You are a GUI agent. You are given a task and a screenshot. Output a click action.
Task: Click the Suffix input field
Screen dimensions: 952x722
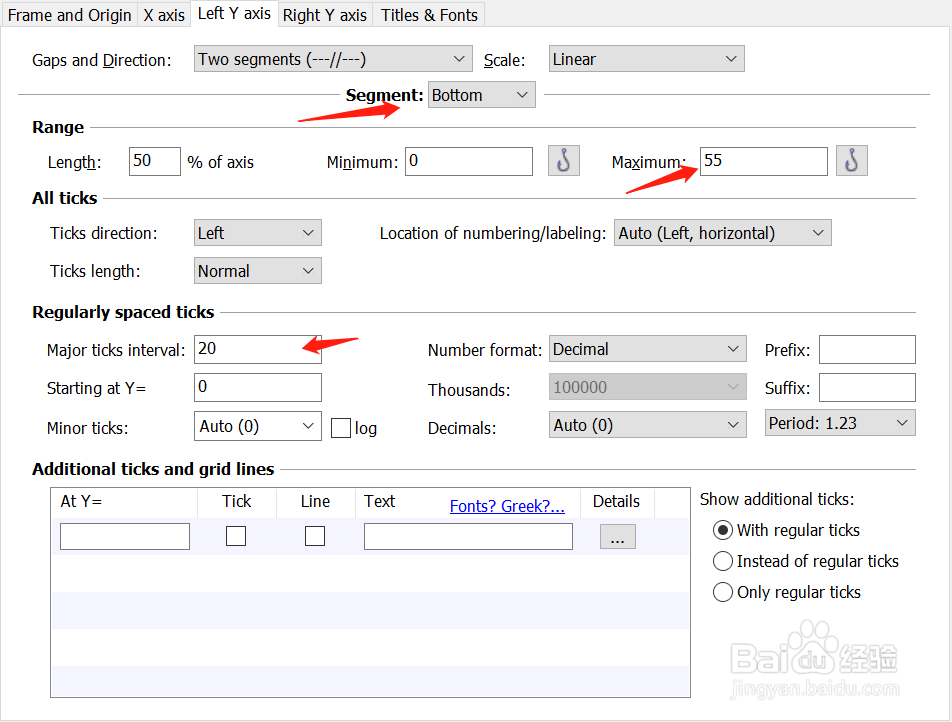867,387
